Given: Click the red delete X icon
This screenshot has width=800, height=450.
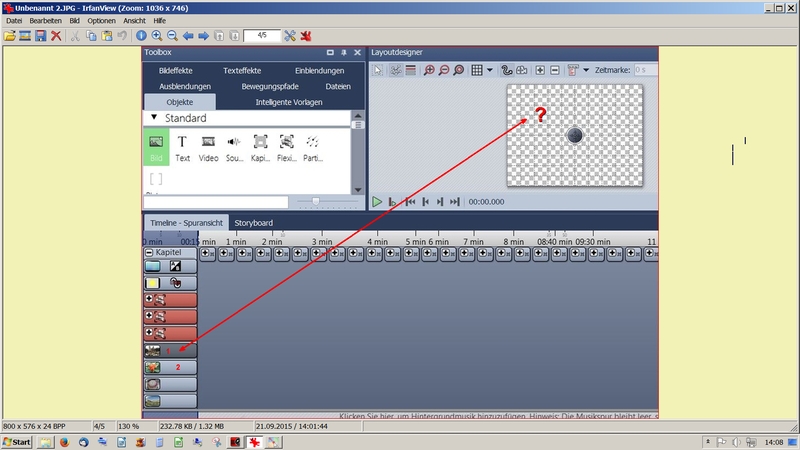Looking at the screenshot, I should (56, 36).
